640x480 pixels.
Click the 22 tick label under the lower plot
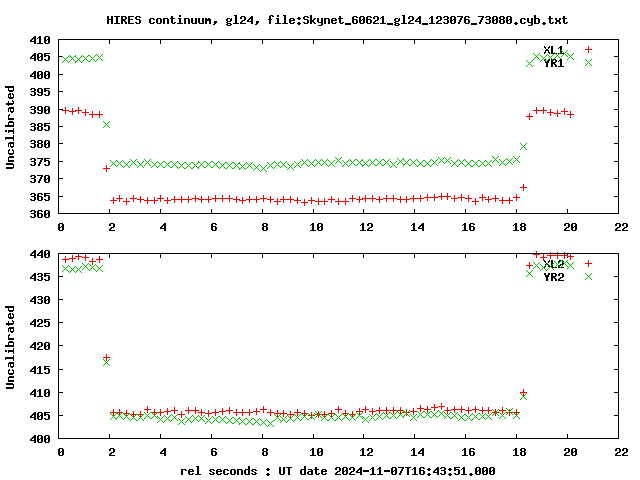point(621,452)
